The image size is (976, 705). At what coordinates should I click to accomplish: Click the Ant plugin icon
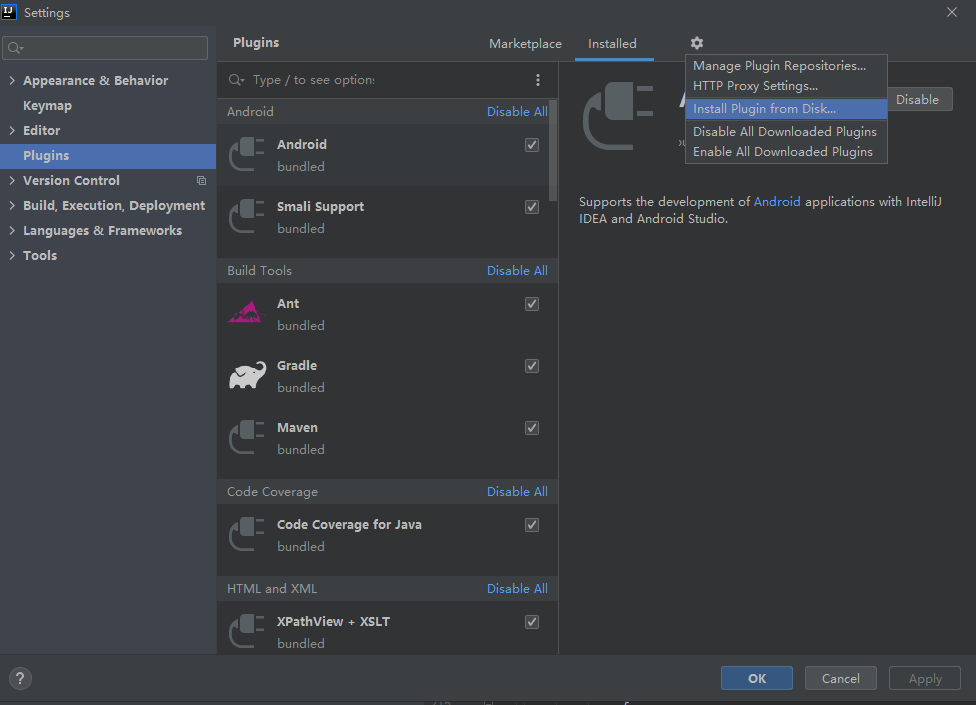click(245, 313)
